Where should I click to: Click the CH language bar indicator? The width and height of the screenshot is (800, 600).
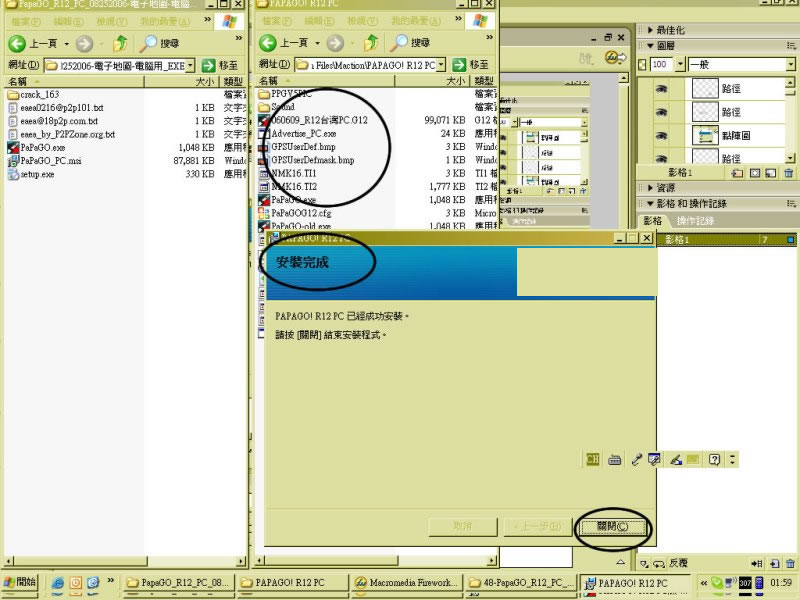(592, 459)
